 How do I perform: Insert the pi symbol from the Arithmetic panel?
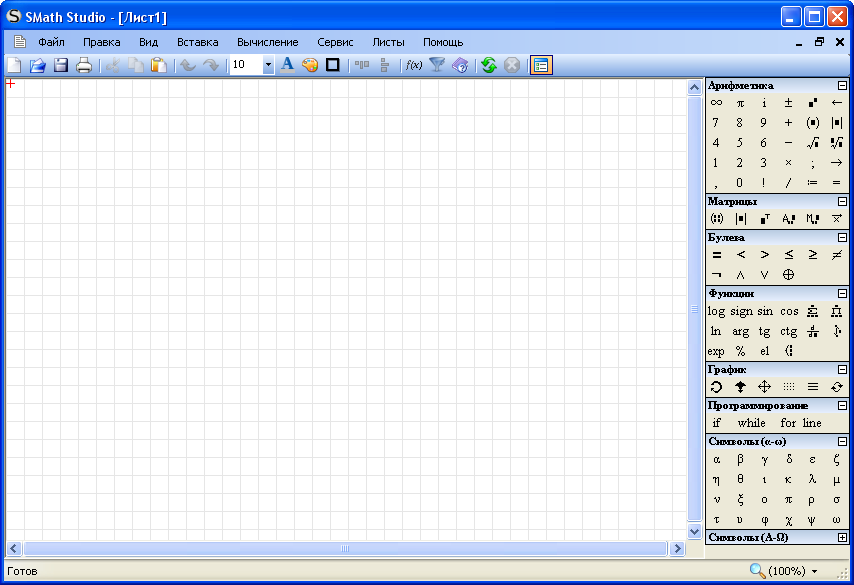pyautogui.click(x=740, y=102)
